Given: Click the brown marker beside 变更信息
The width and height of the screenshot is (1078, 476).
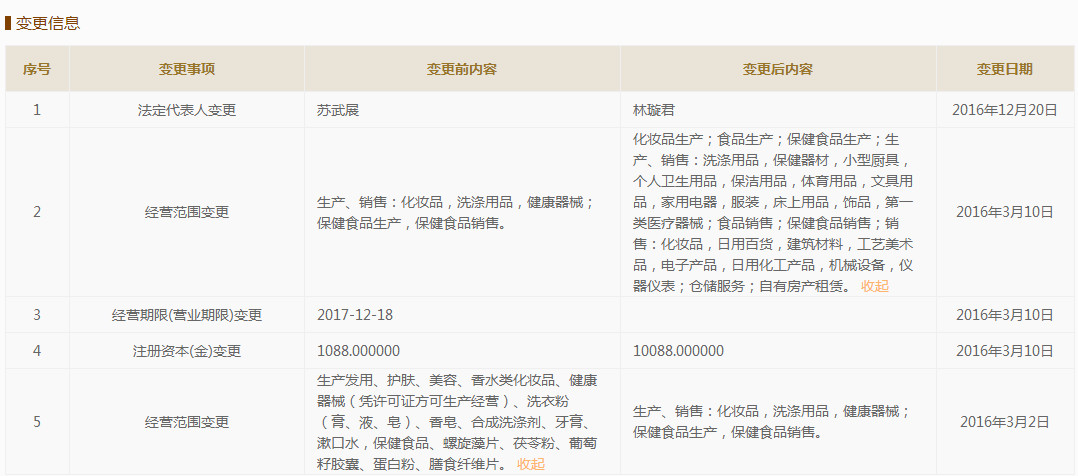Looking at the screenshot, I should 8,23.
